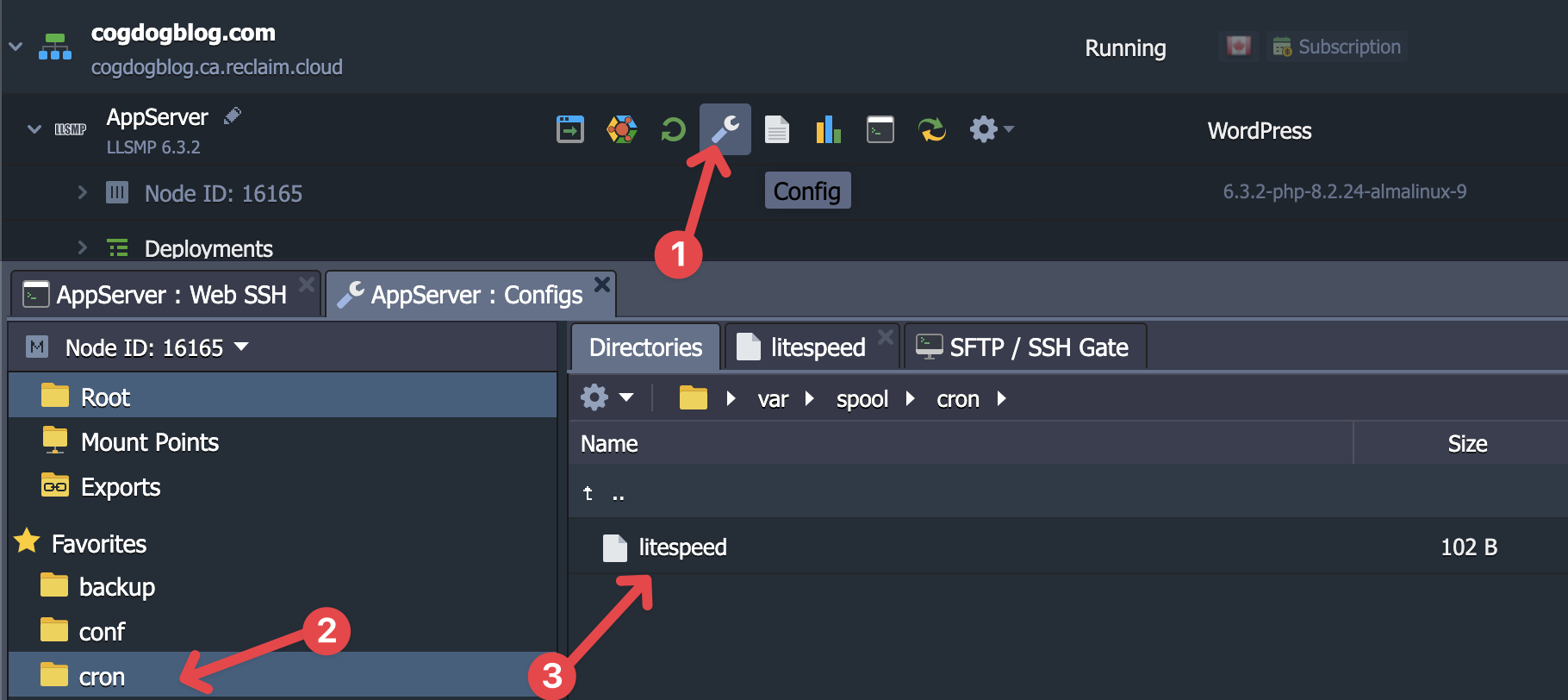Restart nodes with the green circular arrow
1568x700 pixels.
[673, 129]
